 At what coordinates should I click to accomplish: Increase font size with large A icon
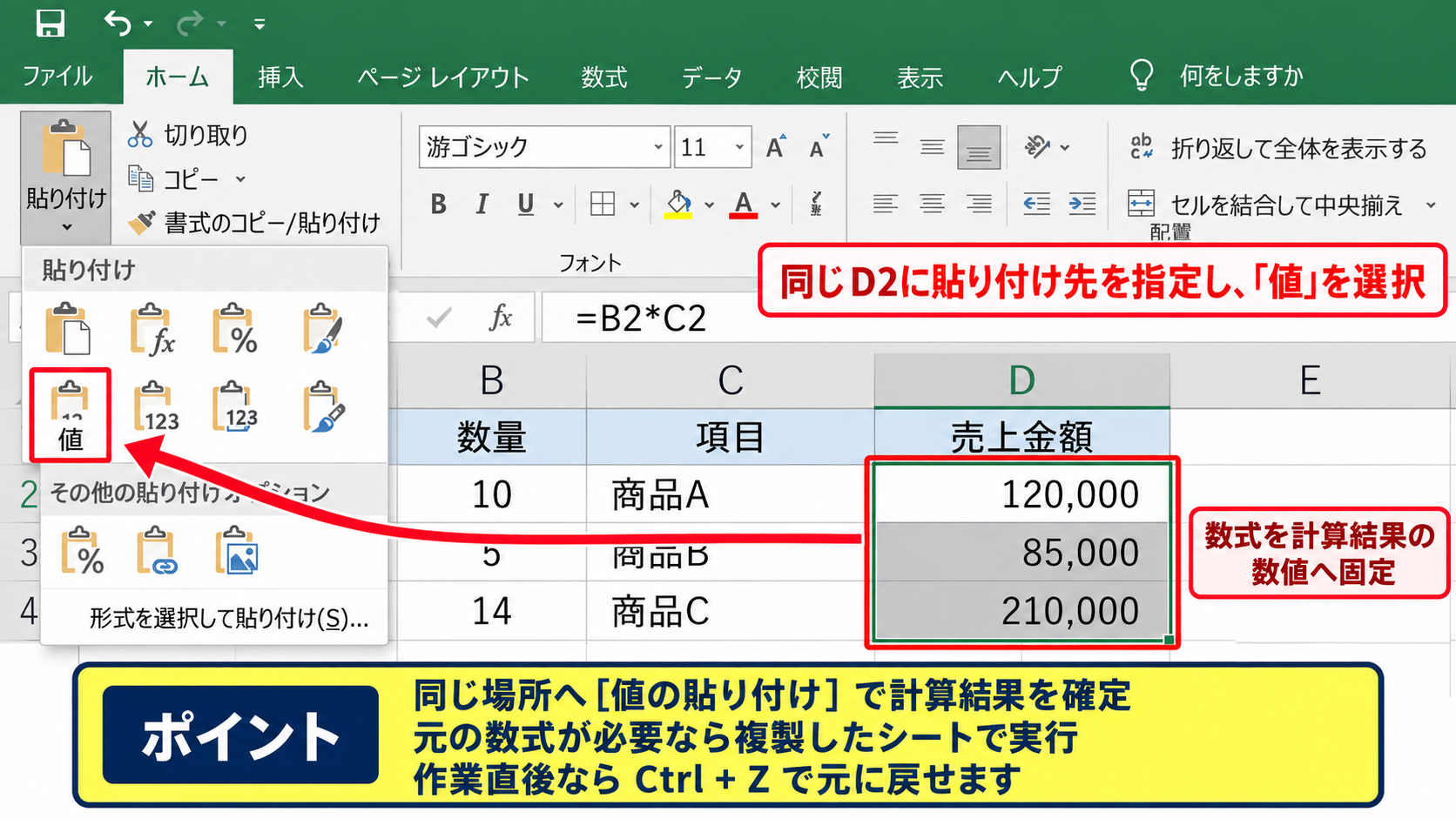(x=776, y=146)
